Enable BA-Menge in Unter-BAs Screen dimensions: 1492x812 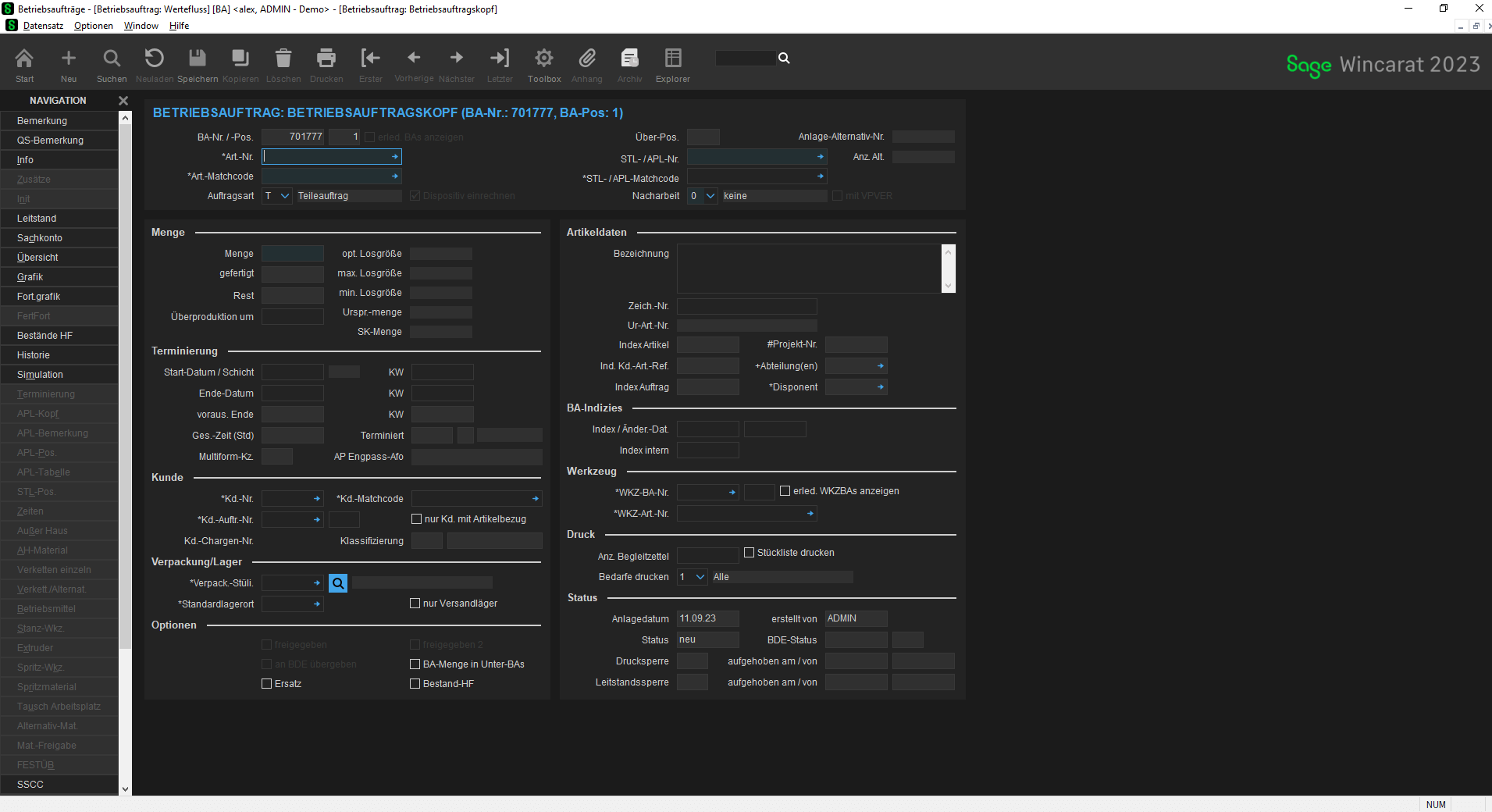click(415, 664)
